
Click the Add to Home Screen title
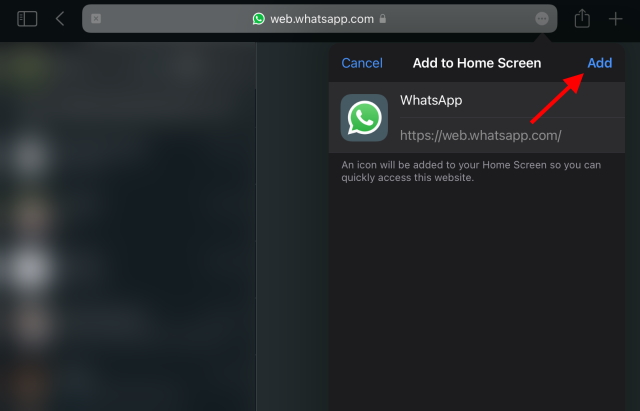[x=477, y=63]
